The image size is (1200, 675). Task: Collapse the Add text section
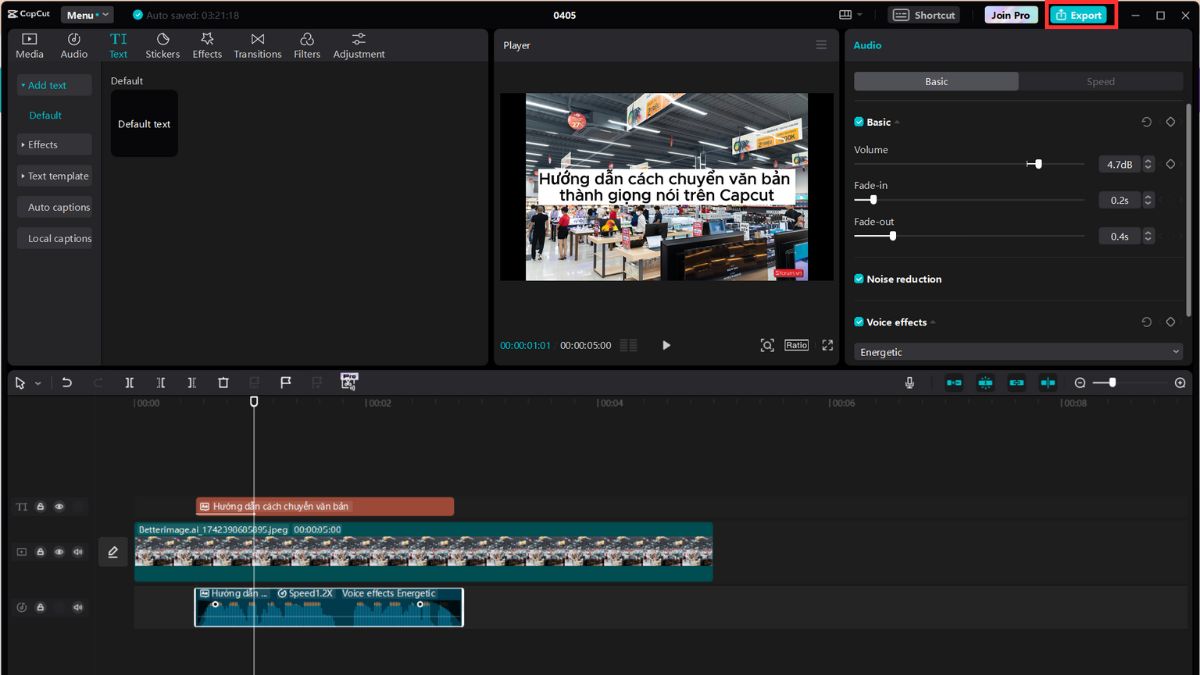tap(54, 85)
